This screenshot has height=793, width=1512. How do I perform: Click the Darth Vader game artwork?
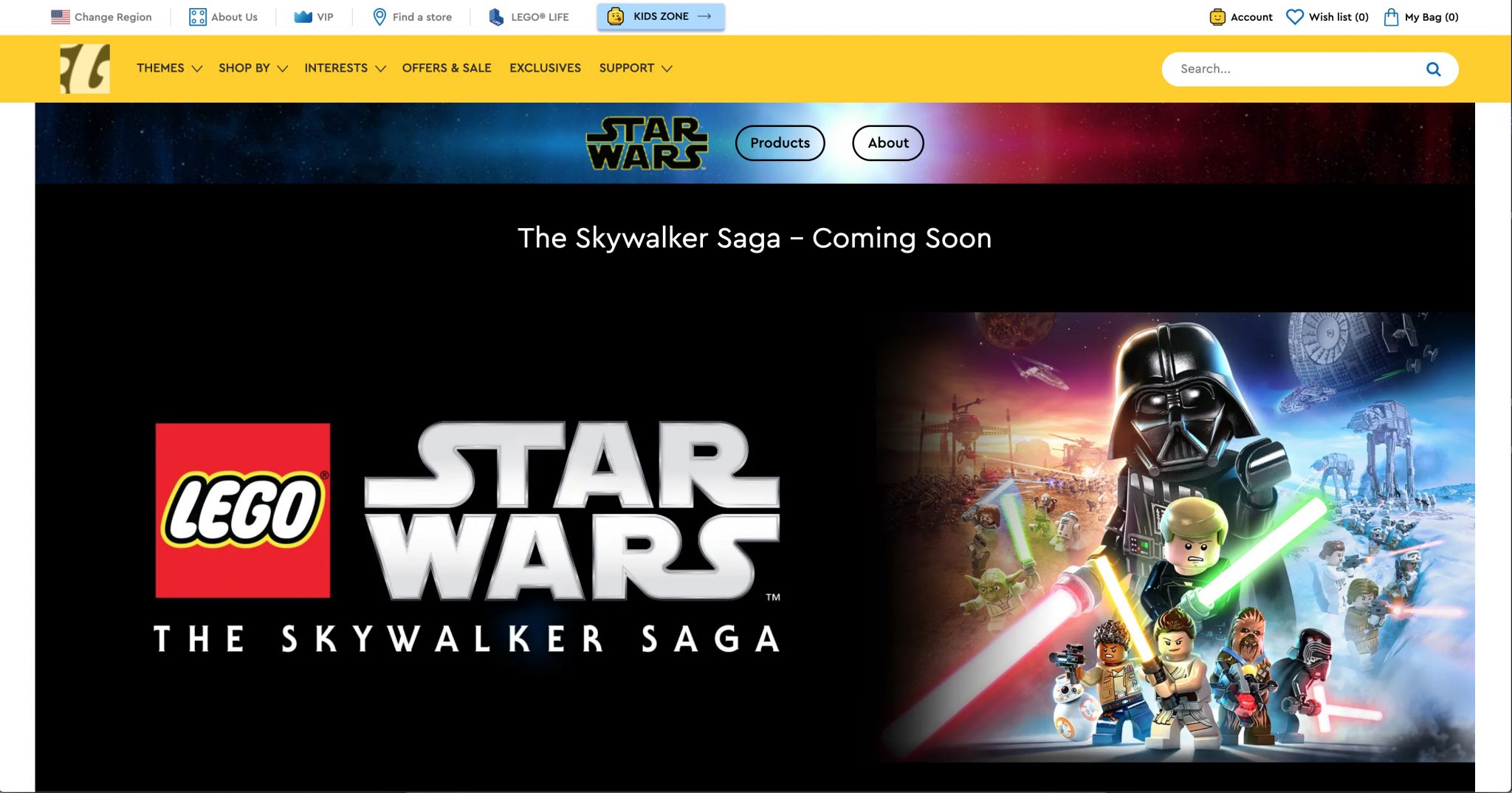pyautogui.click(x=1175, y=537)
